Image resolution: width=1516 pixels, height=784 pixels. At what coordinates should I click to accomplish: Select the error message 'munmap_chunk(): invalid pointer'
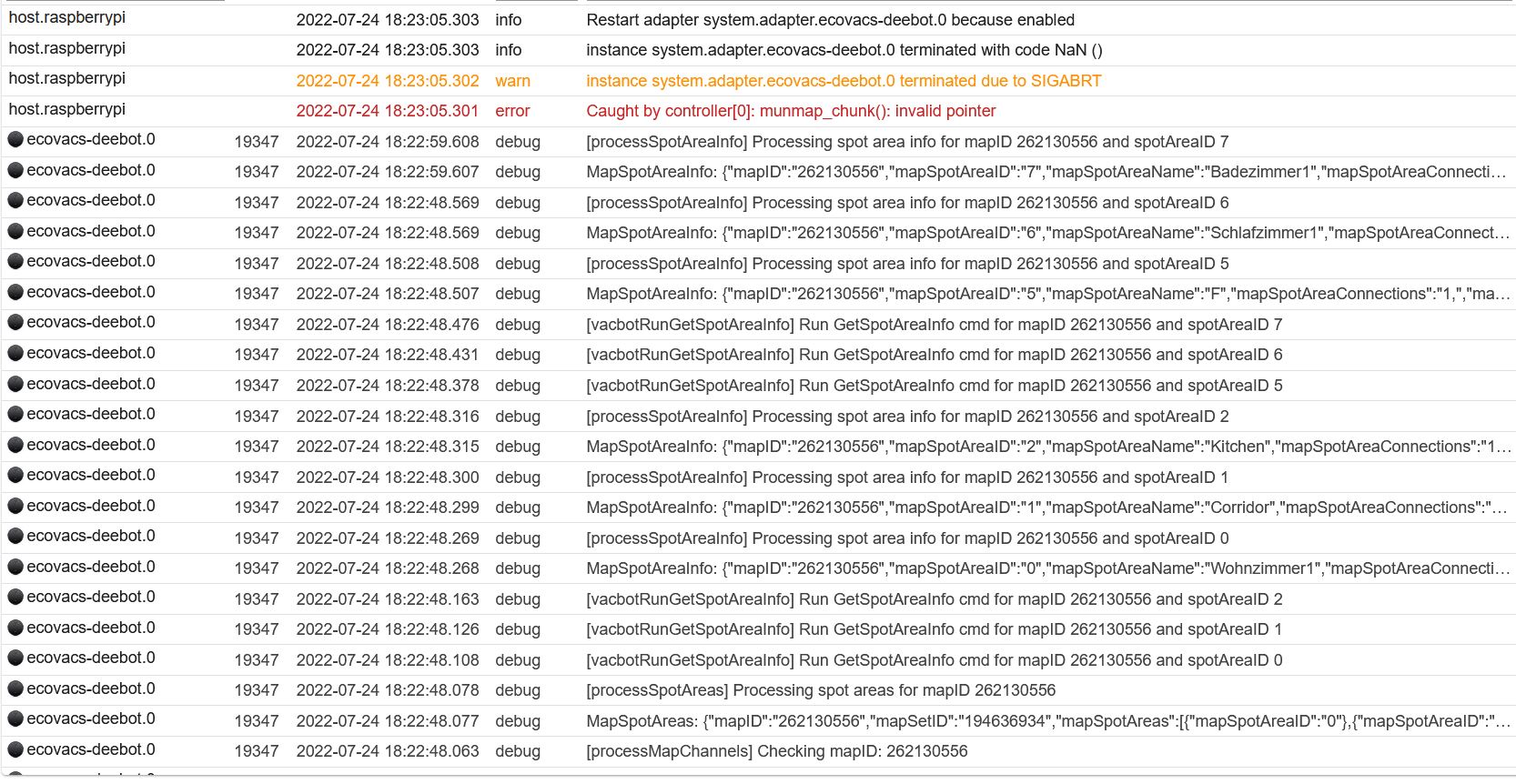point(878,111)
